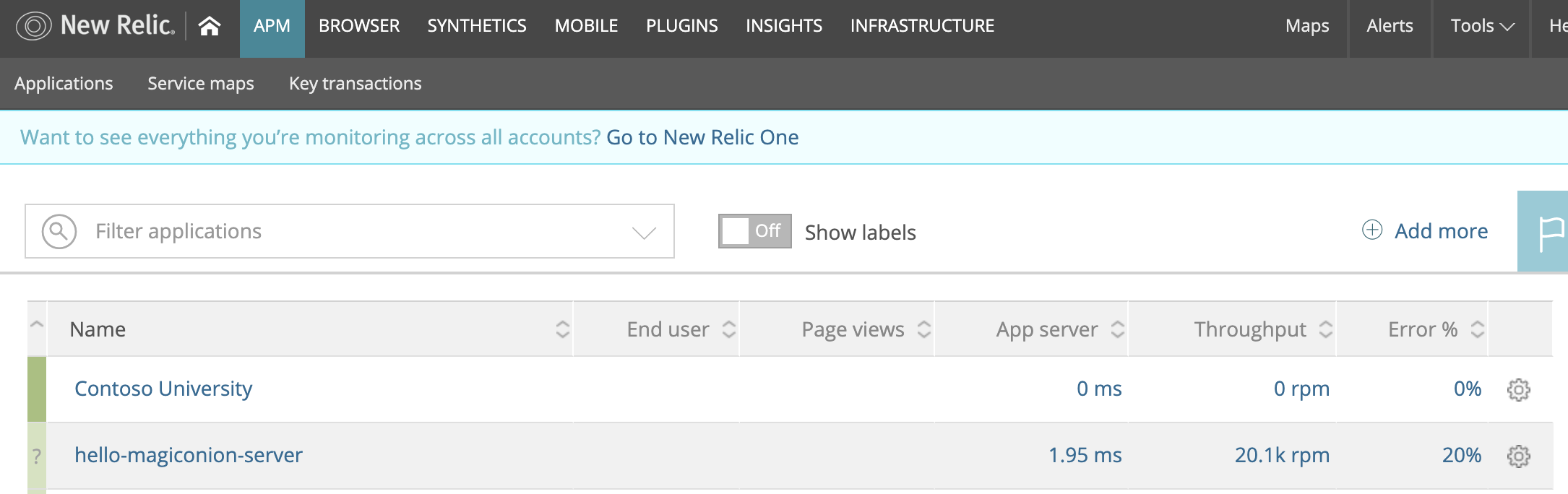Viewport: 1568px width, 494px height.
Task: Open the PLUGINS tab
Action: (x=682, y=26)
